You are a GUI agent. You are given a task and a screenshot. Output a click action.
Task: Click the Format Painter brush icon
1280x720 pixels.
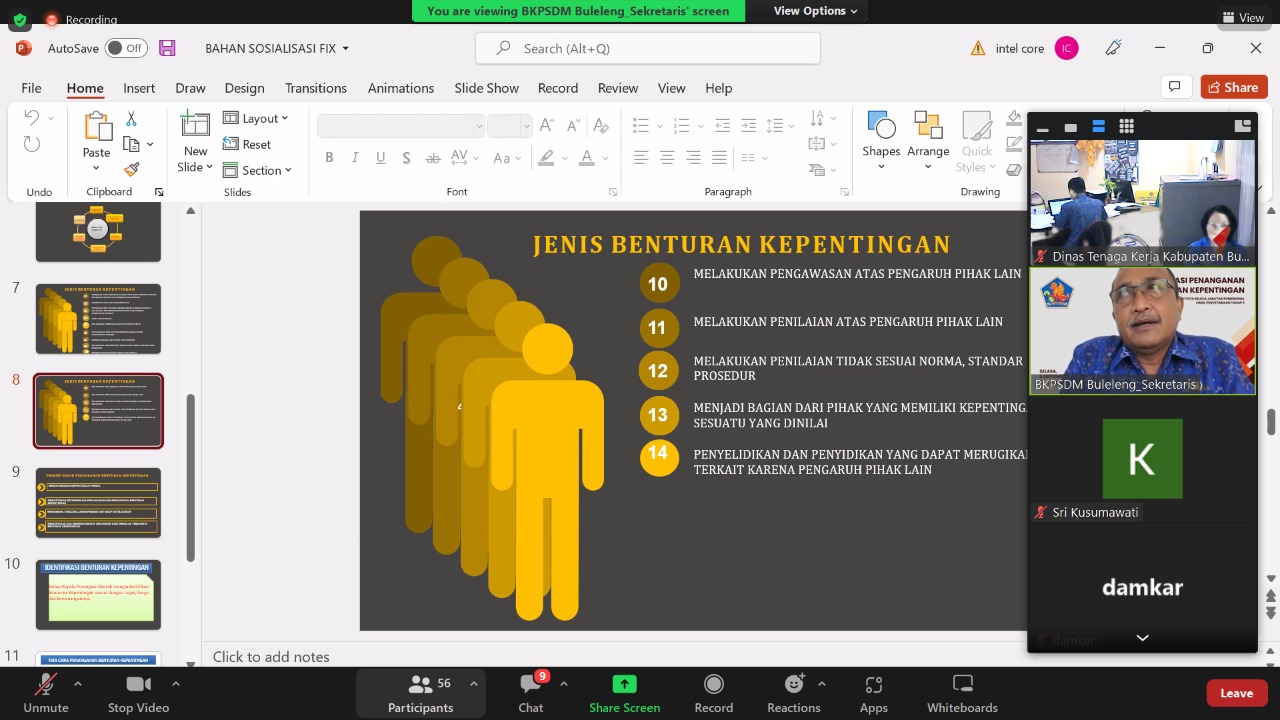tap(131, 169)
